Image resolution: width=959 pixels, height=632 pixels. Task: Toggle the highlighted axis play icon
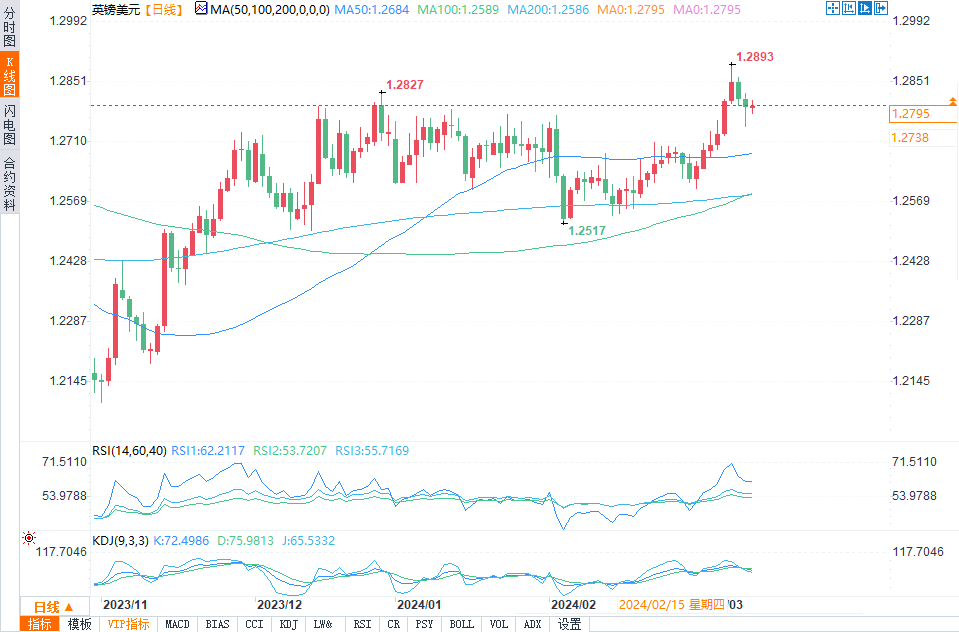(x=865, y=8)
